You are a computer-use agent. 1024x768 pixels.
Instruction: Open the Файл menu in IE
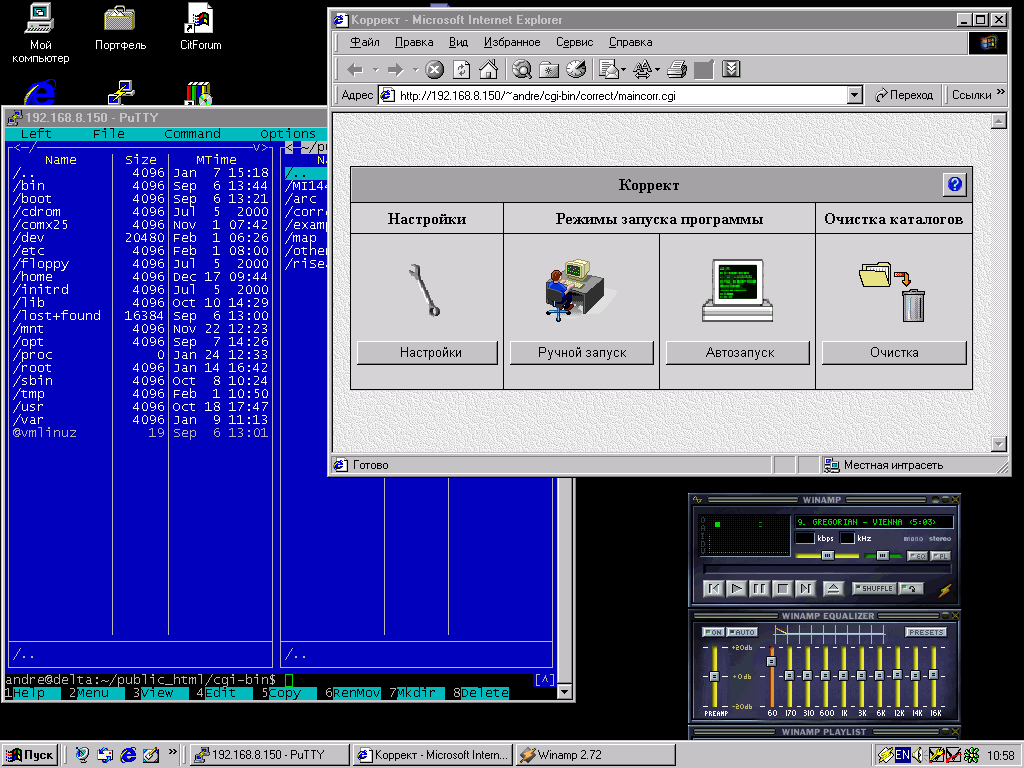coord(364,42)
